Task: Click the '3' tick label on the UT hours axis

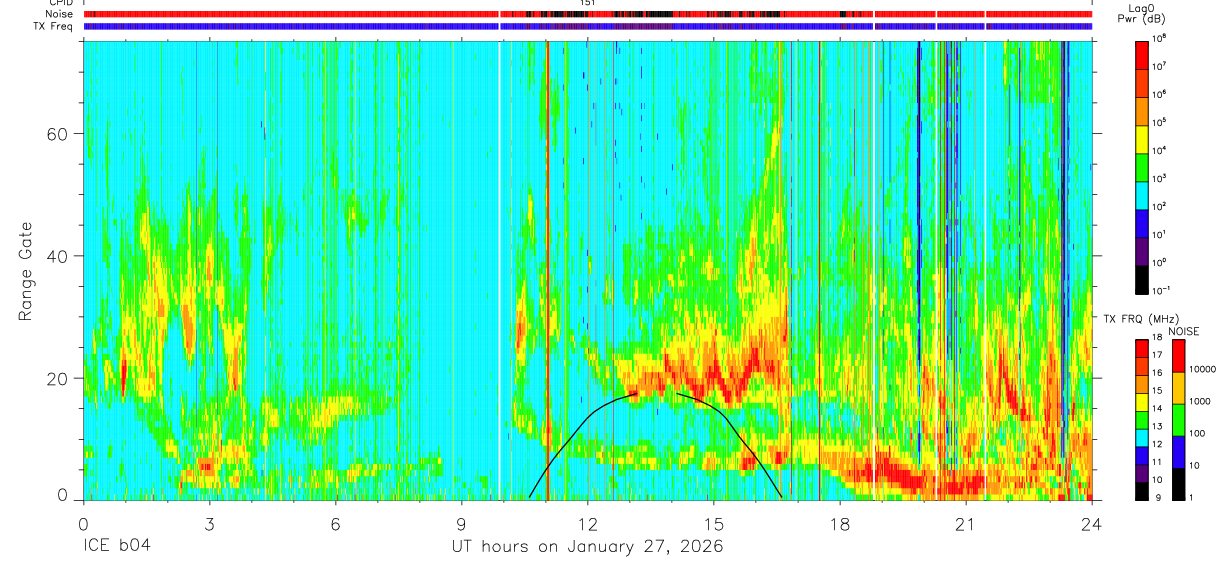Action: tap(209, 524)
